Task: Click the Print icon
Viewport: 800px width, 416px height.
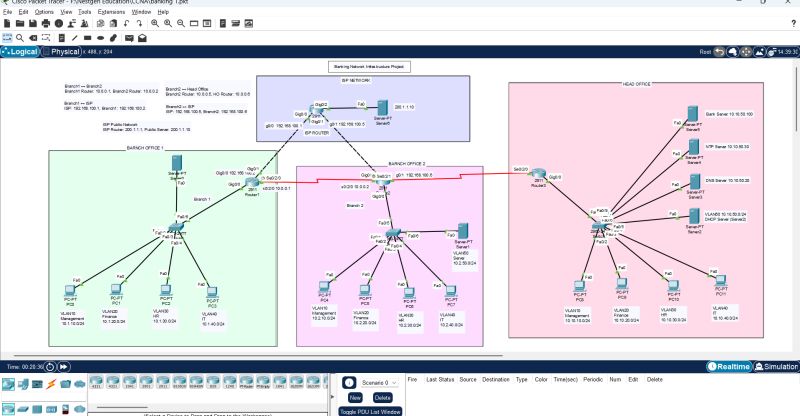Action: coord(46,23)
